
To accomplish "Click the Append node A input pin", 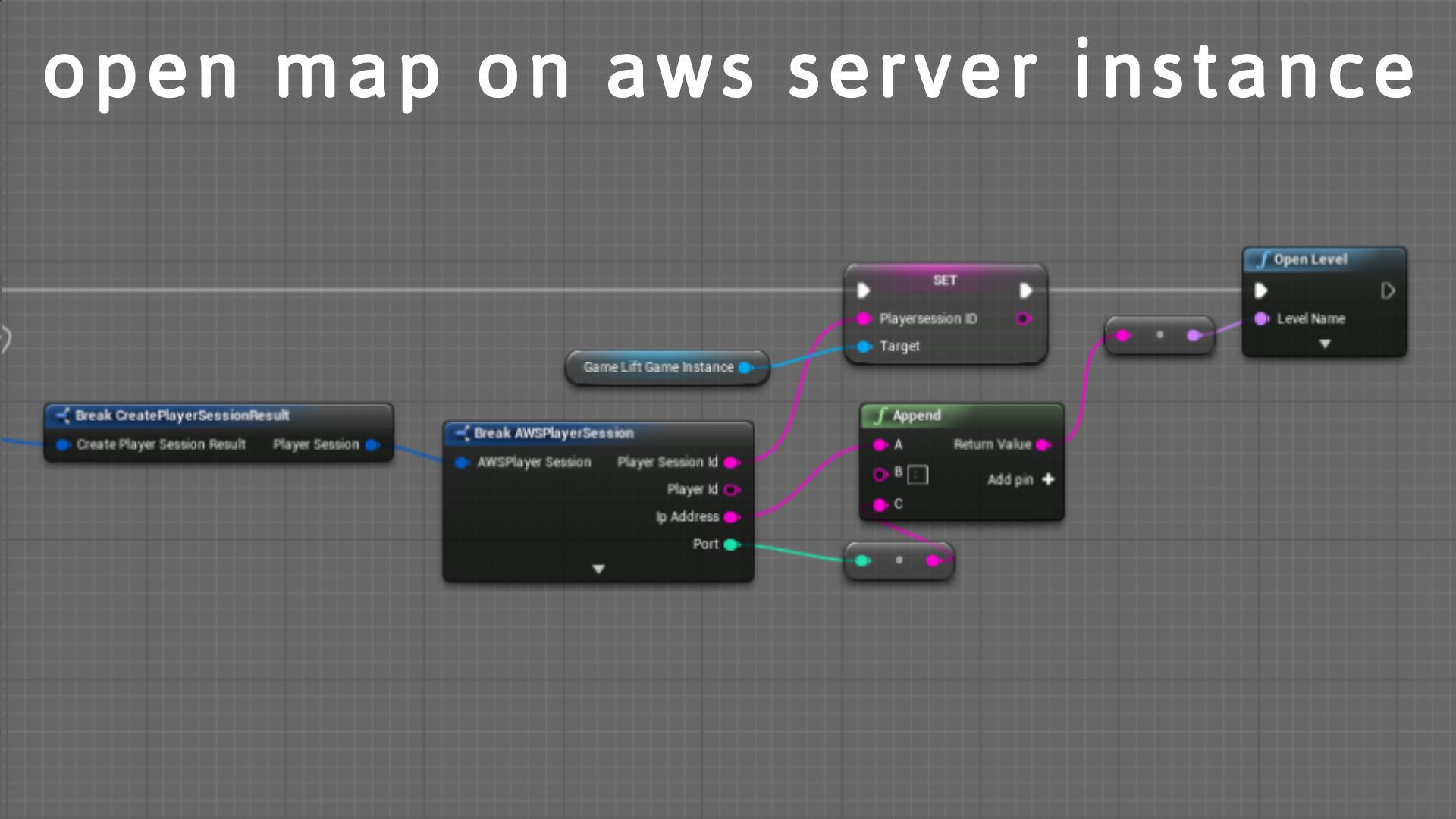I will (880, 445).
